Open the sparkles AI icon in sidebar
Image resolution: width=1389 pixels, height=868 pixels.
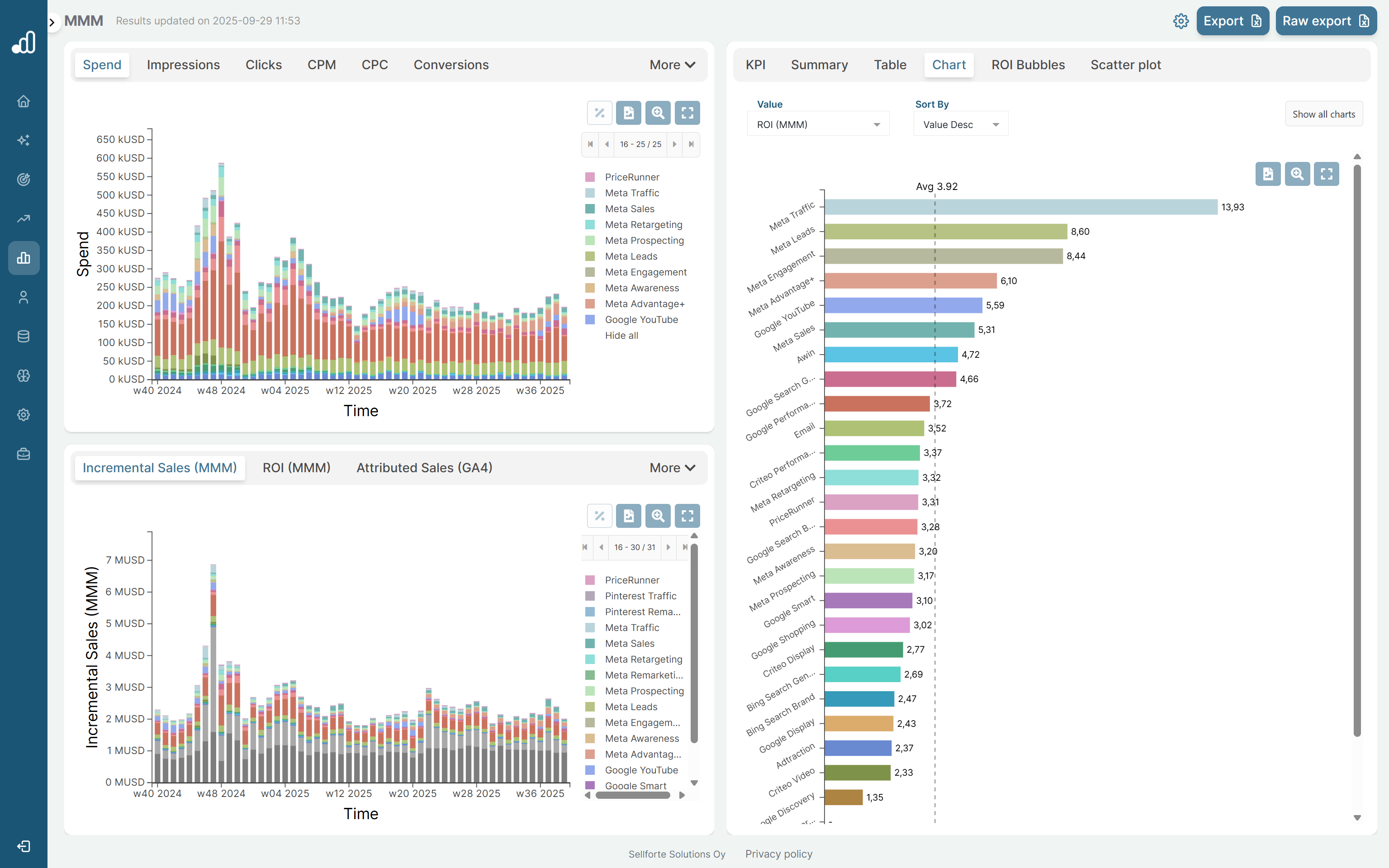click(x=24, y=140)
